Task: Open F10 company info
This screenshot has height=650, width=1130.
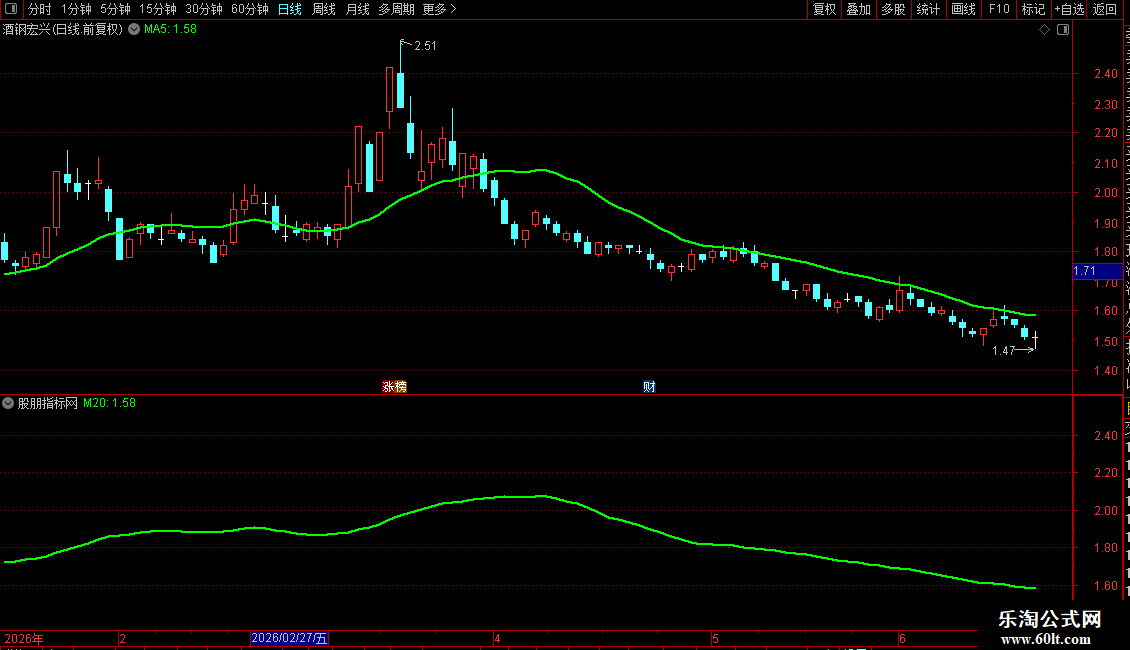Action: (x=999, y=9)
